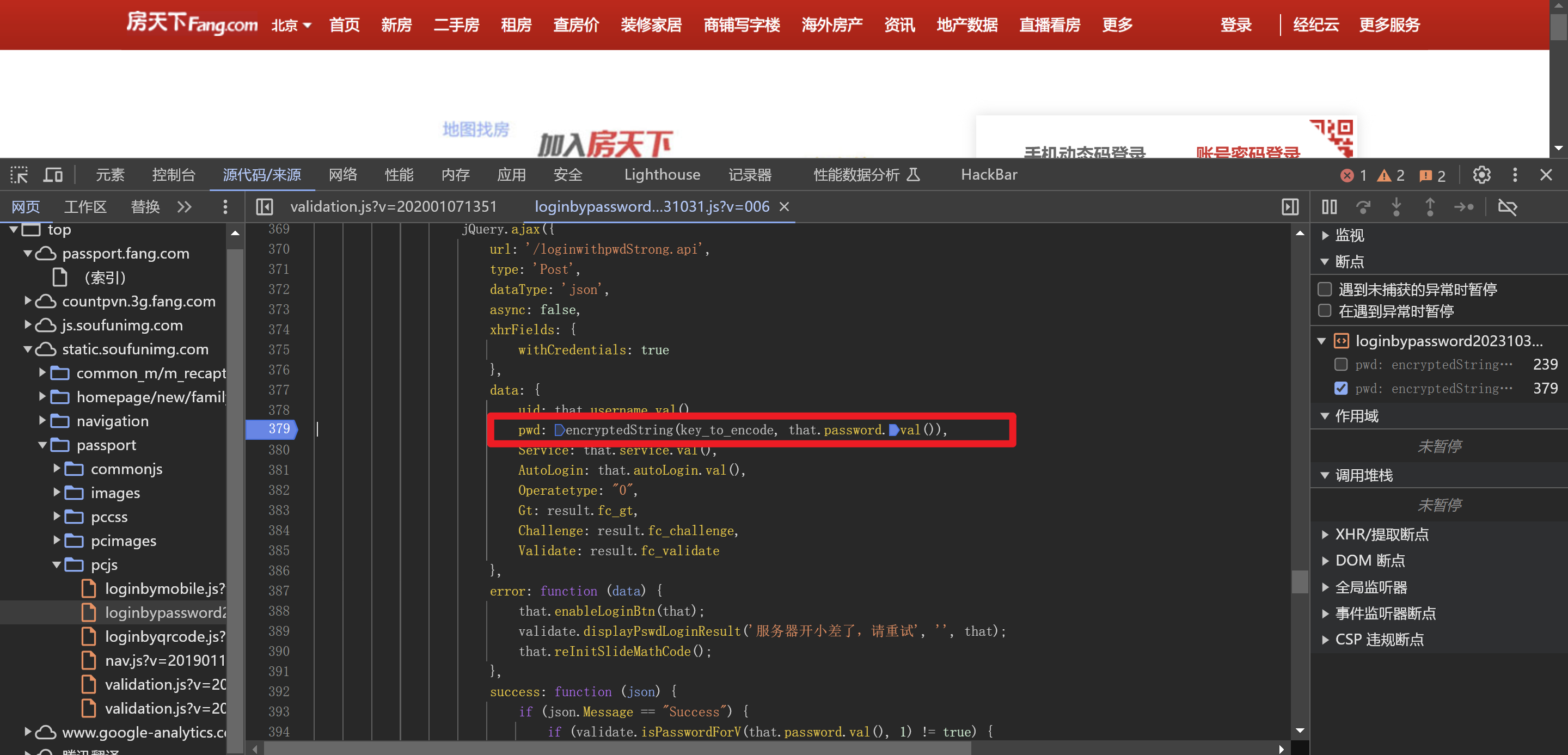The height and width of the screenshot is (755, 1568).
Task: Collapse the passport.fang.com tree node
Action: (27, 253)
